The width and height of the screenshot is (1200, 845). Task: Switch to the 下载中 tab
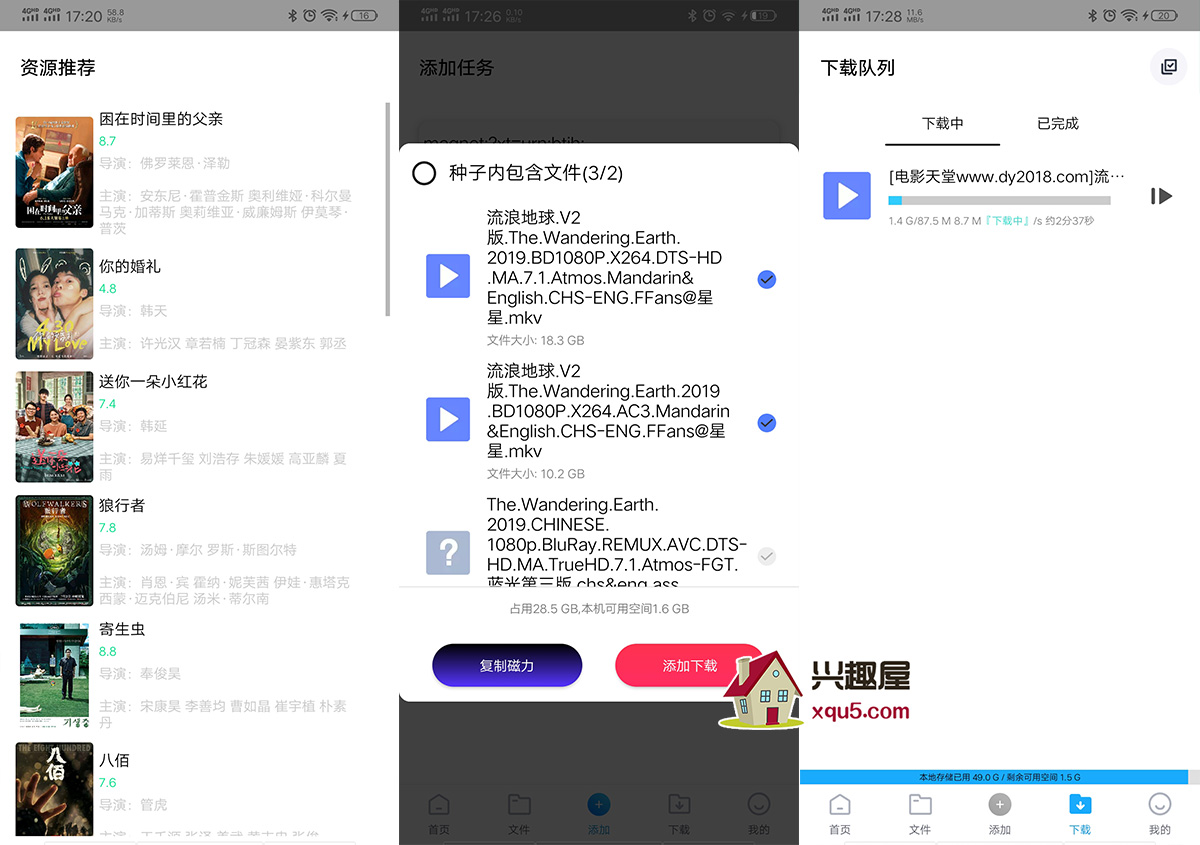(x=942, y=124)
